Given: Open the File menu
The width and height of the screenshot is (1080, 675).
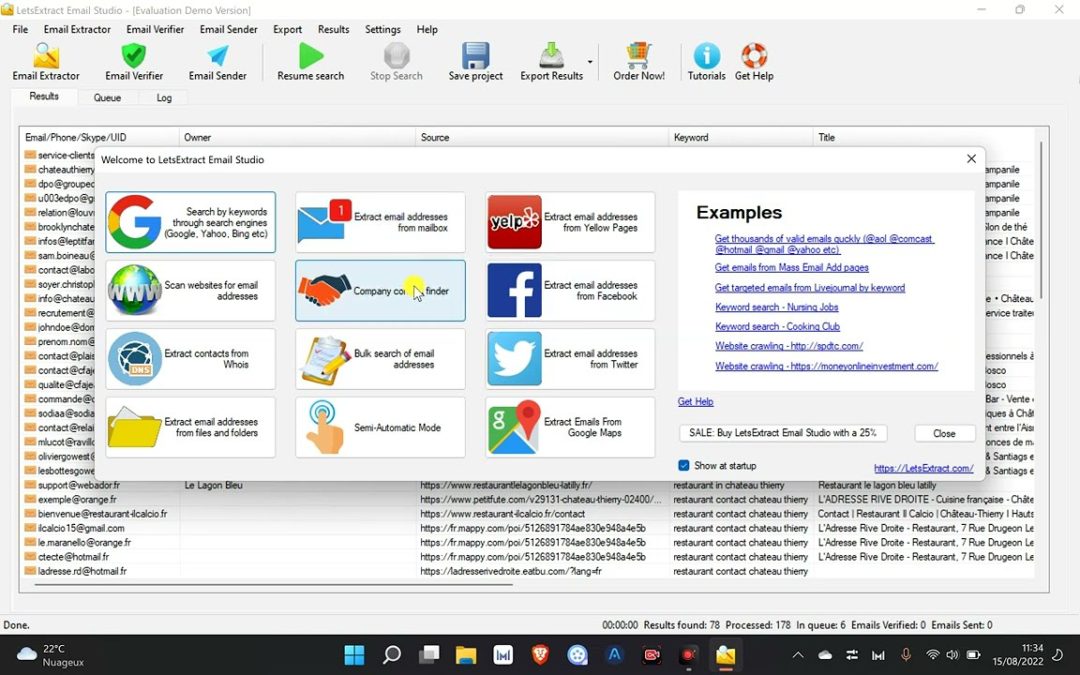Looking at the screenshot, I should coord(21,30).
